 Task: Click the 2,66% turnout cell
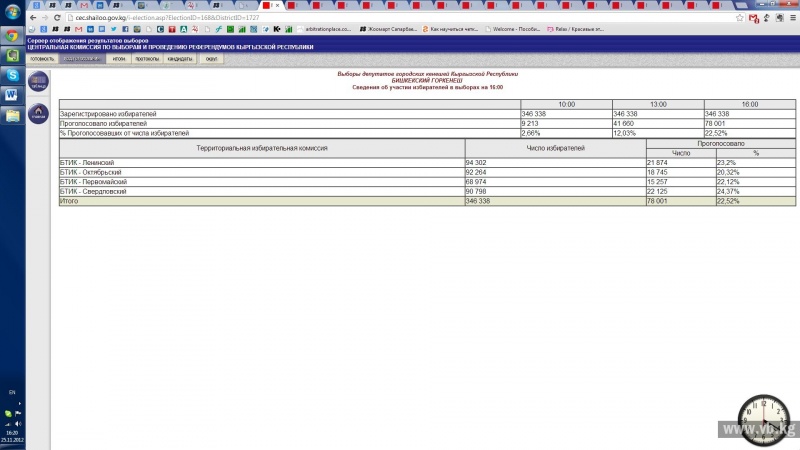tap(566, 134)
